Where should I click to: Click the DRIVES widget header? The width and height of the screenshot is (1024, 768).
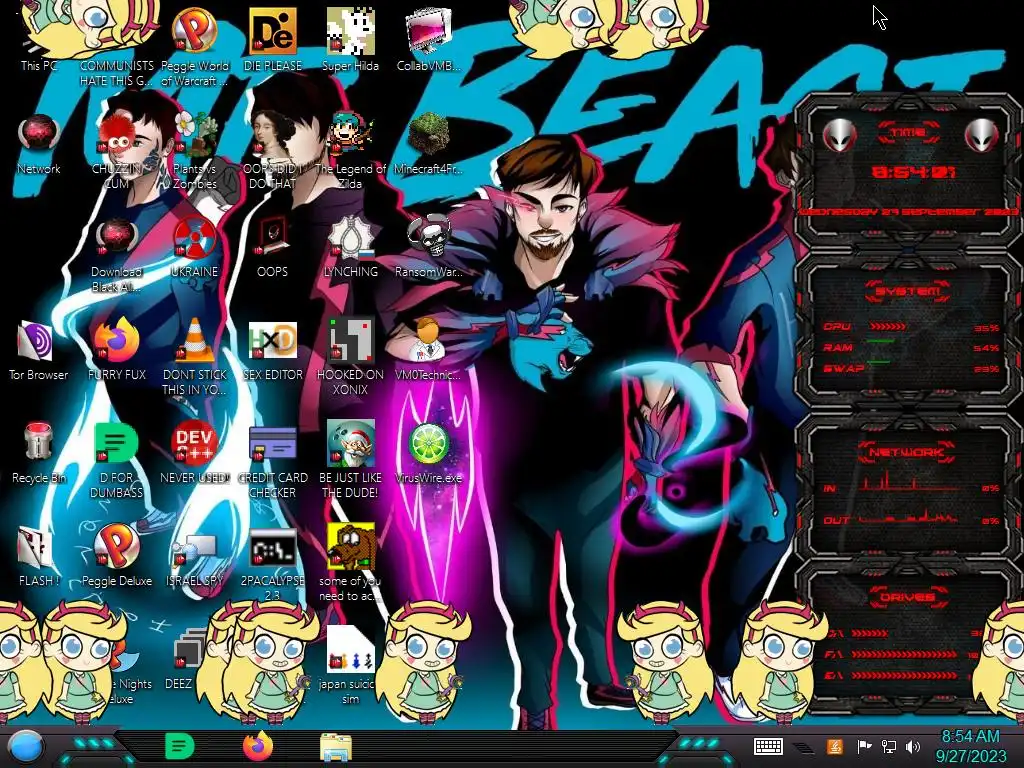click(x=907, y=597)
